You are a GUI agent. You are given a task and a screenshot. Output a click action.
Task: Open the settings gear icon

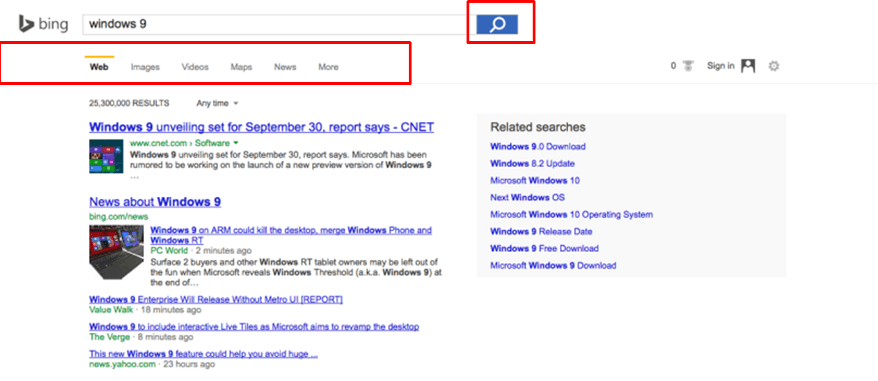click(x=774, y=66)
